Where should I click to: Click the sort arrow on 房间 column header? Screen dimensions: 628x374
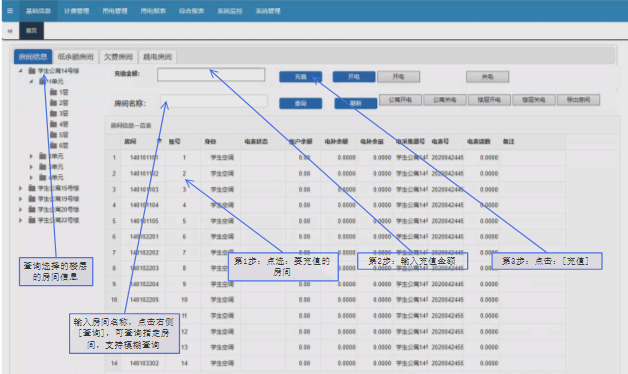(x=159, y=141)
